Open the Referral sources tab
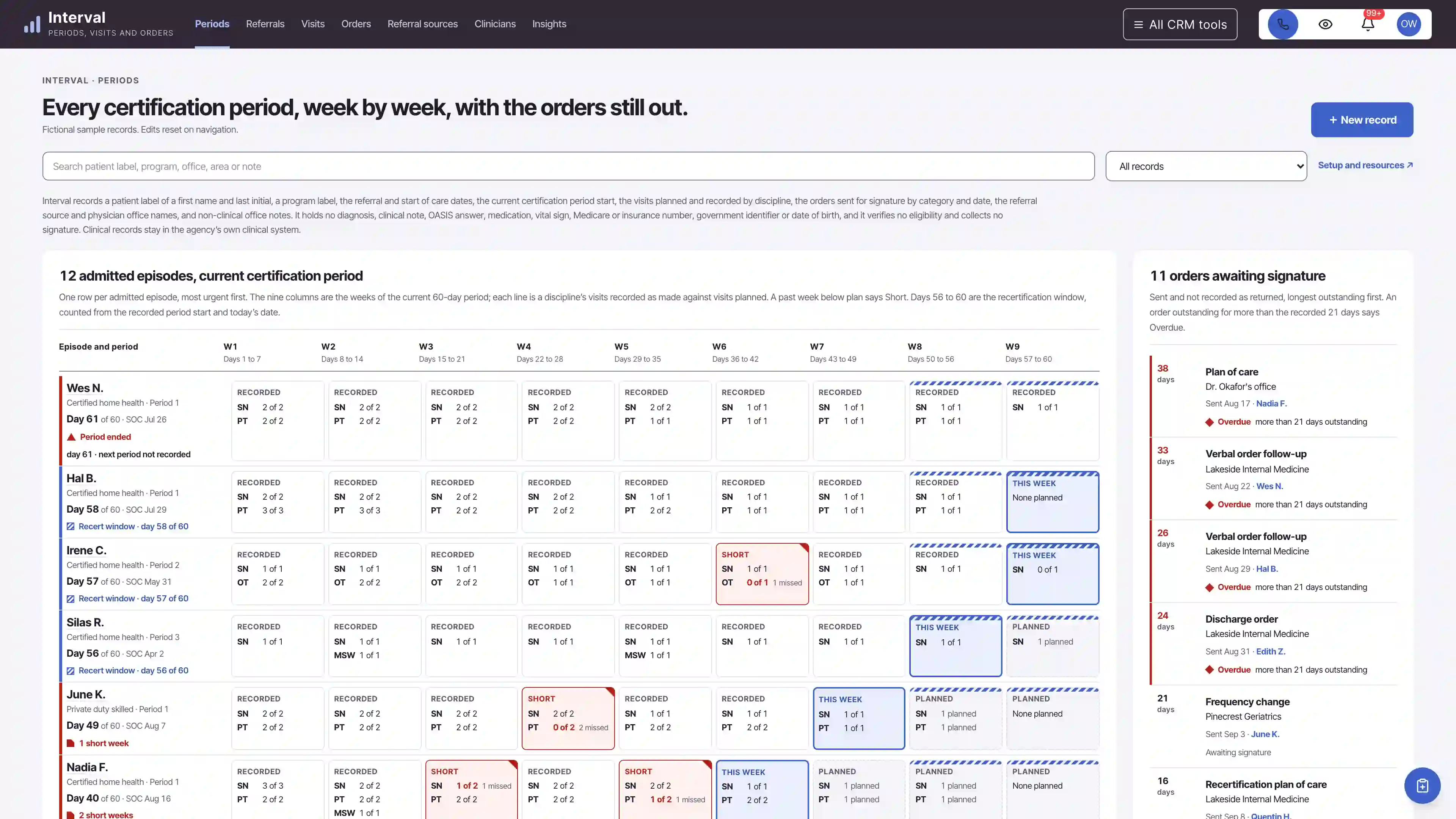Screen dimensions: 1456x819 [x=422, y=24]
